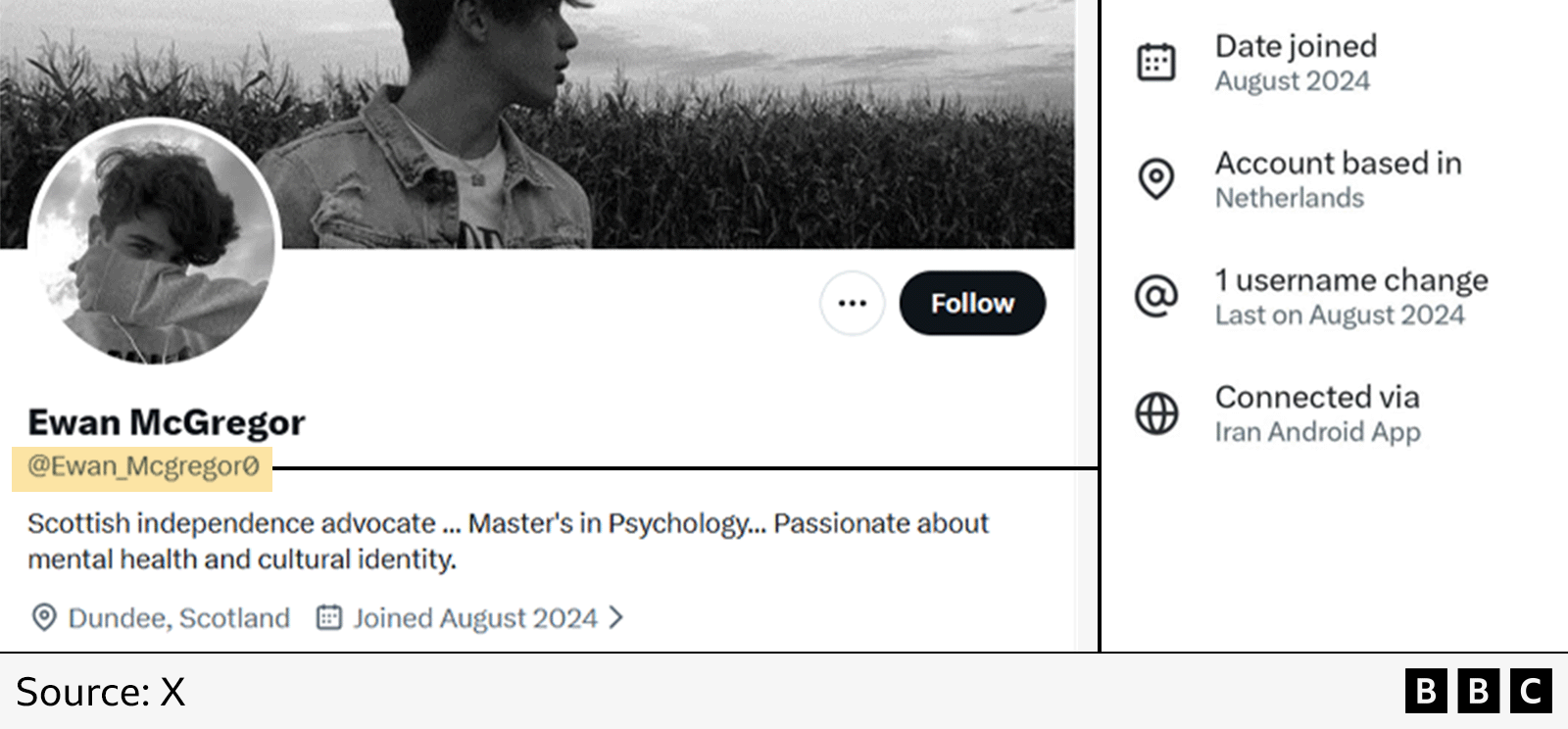Expand the chevron after Joined August 2024
The width and height of the screenshot is (1568, 729).
(615, 618)
